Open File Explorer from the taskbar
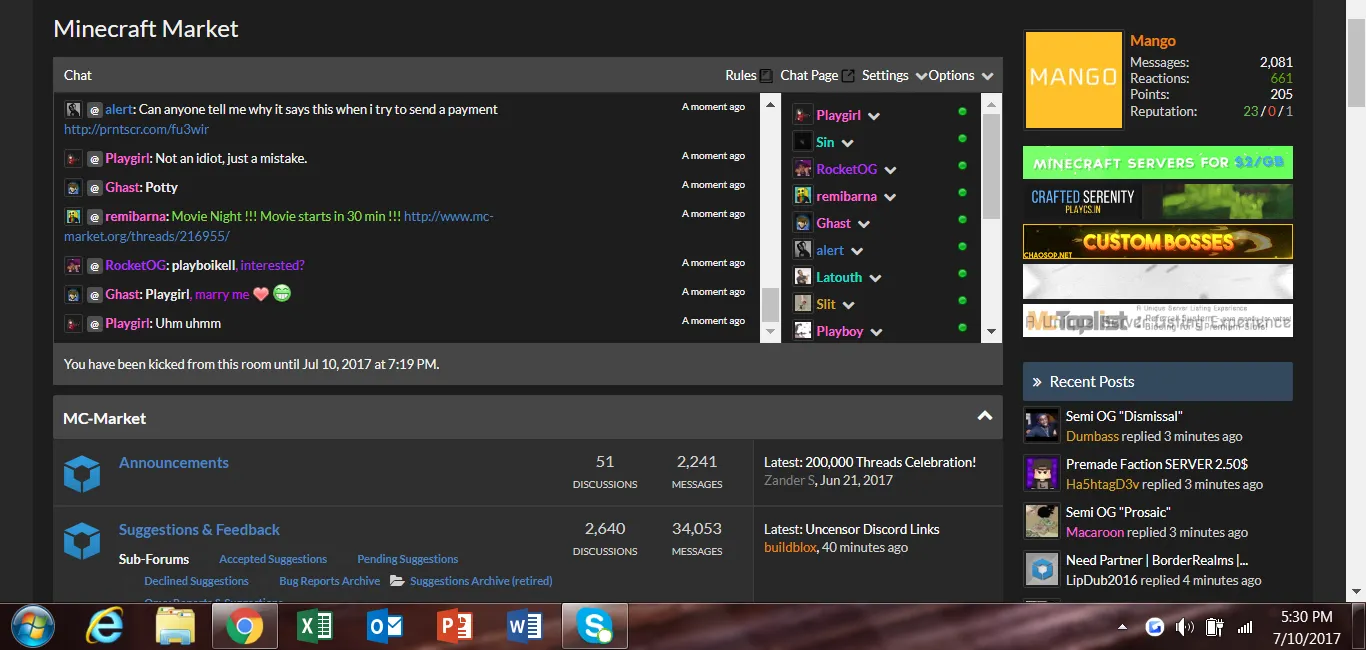 (x=175, y=627)
